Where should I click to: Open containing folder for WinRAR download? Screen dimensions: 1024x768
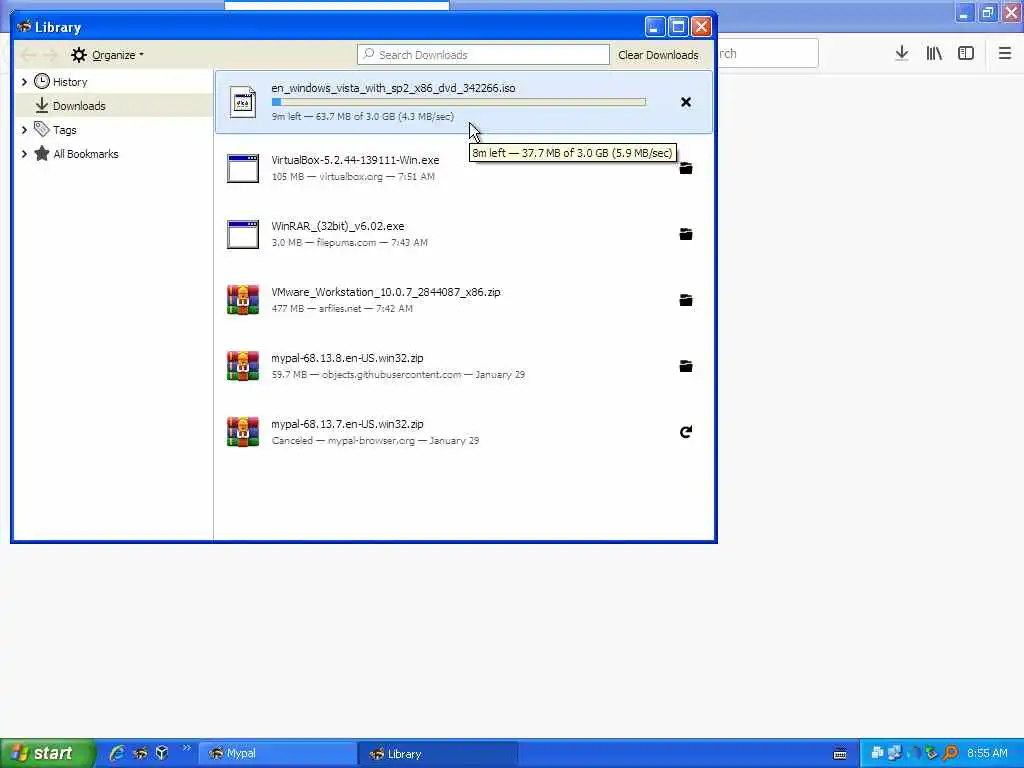(x=686, y=234)
